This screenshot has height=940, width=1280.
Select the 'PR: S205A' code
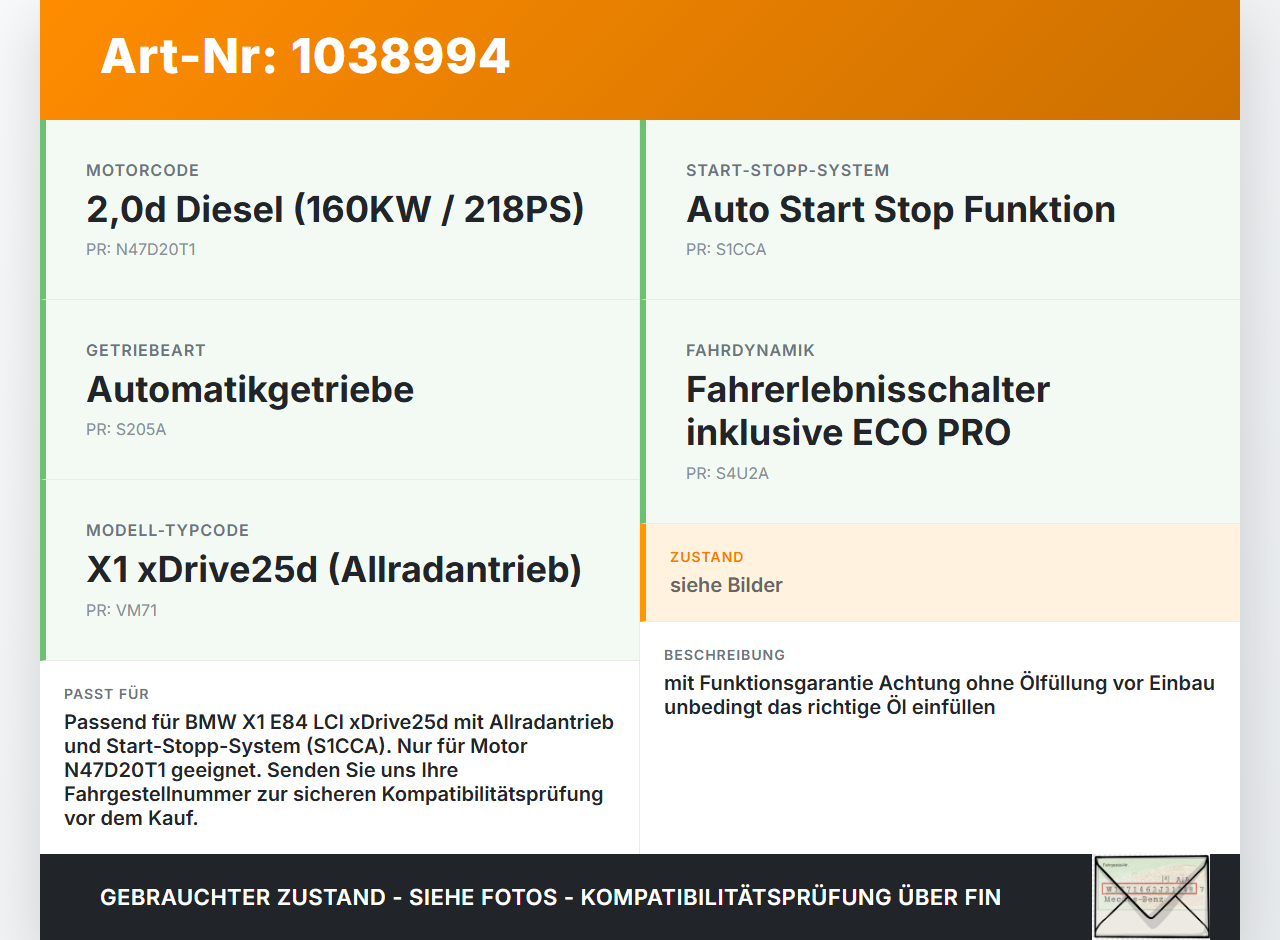click(x=126, y=430)
